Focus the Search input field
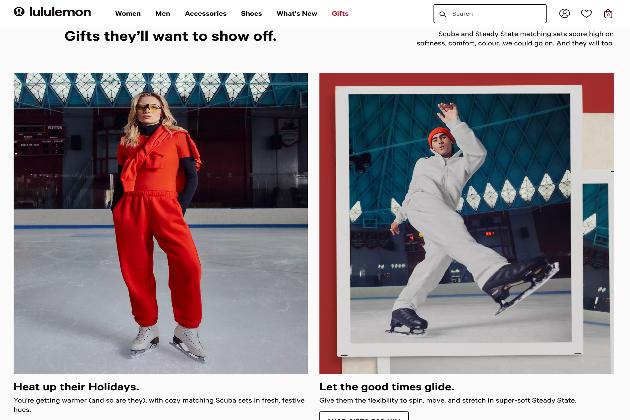Screen dimensions: 630x420 [x=490, y=14]
